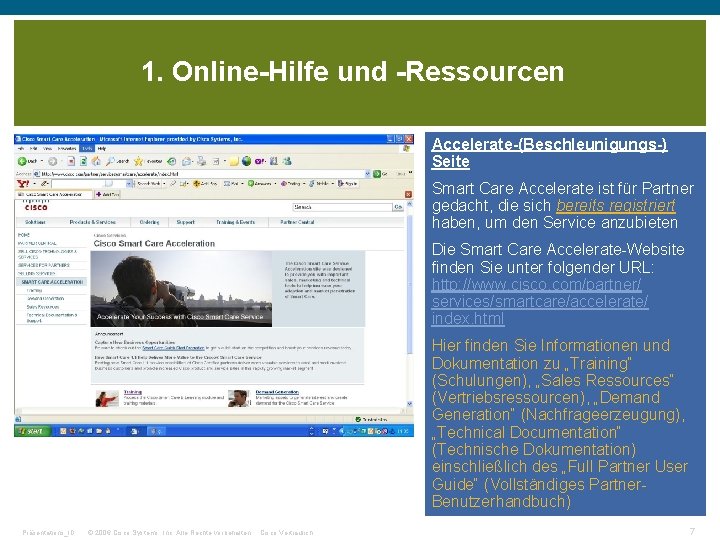Click the Home link in the left sidebar

click(23, 235)
